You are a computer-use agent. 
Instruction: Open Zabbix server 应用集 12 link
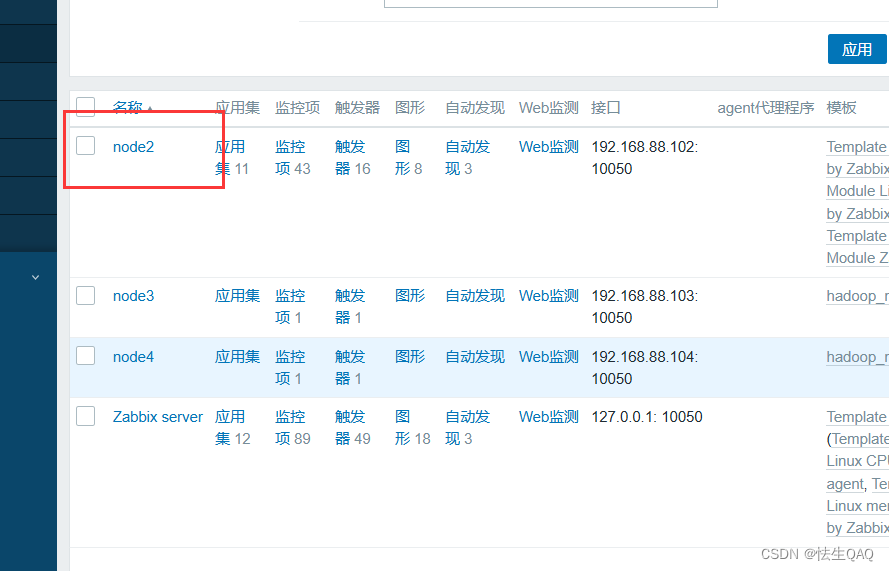232,428
